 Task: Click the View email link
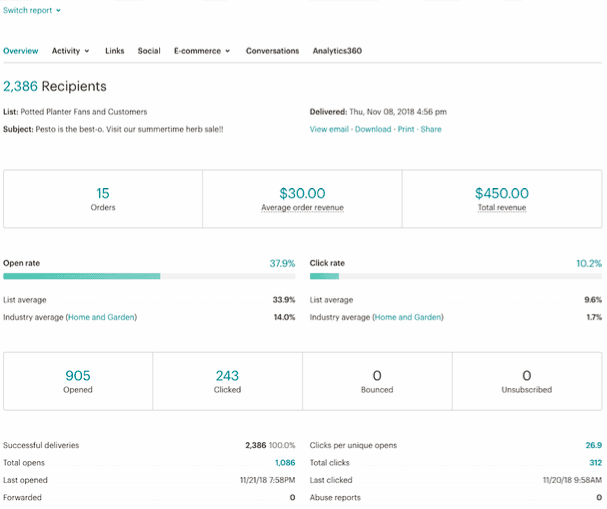(x=329, y=129)
